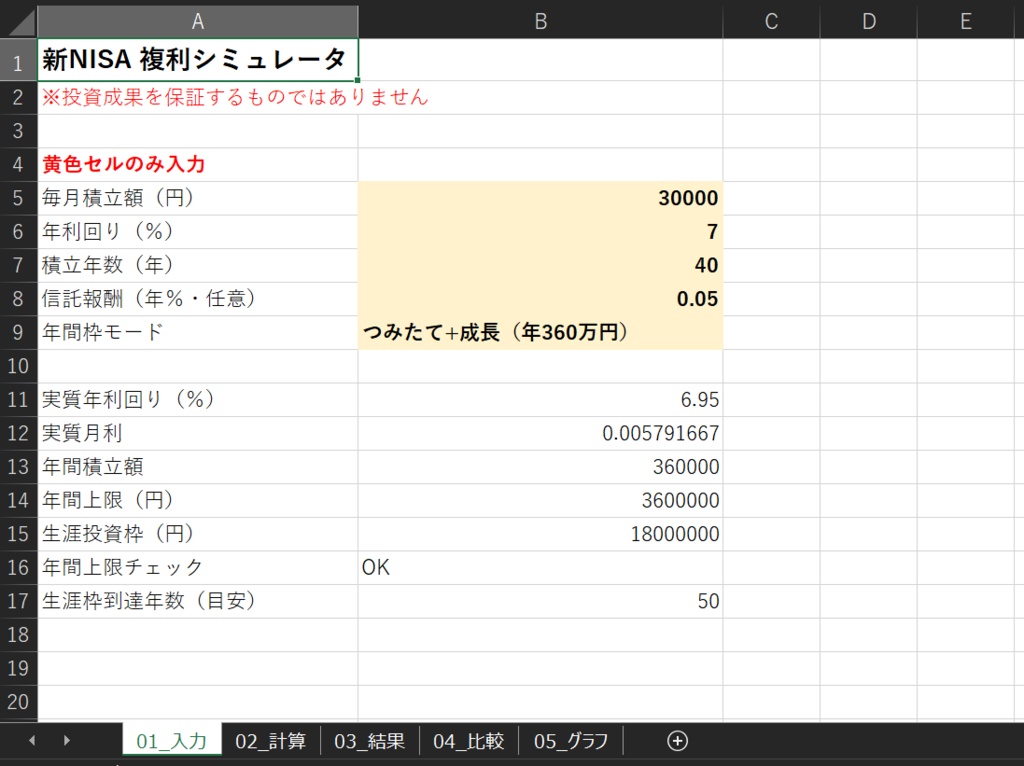Image resolution: width=1024 pixels, height=766 pixels.
Task: Click the 年間上限チェック cell showing OK
Action: [540, 567]
